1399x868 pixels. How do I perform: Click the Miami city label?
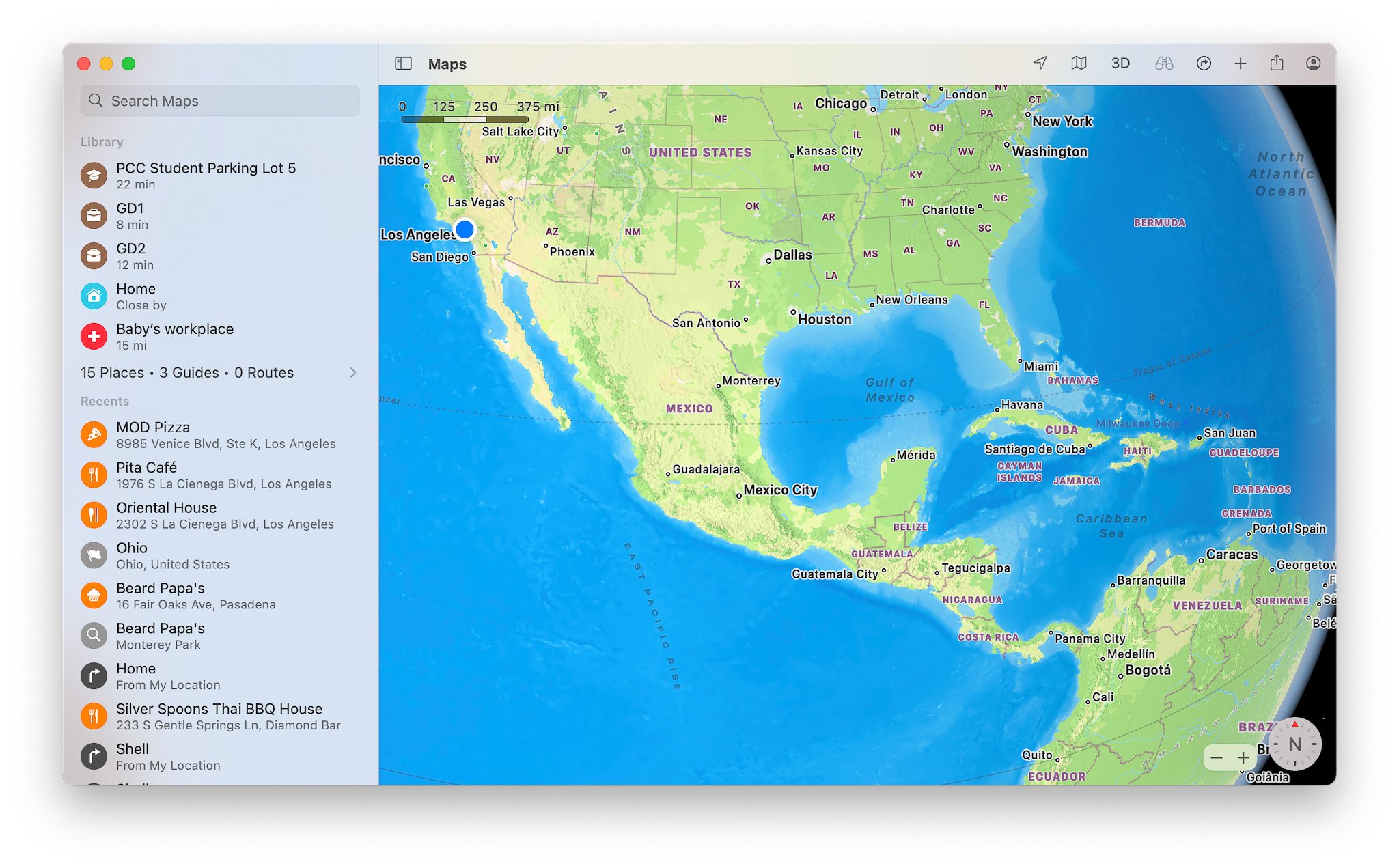point(1041,367)
